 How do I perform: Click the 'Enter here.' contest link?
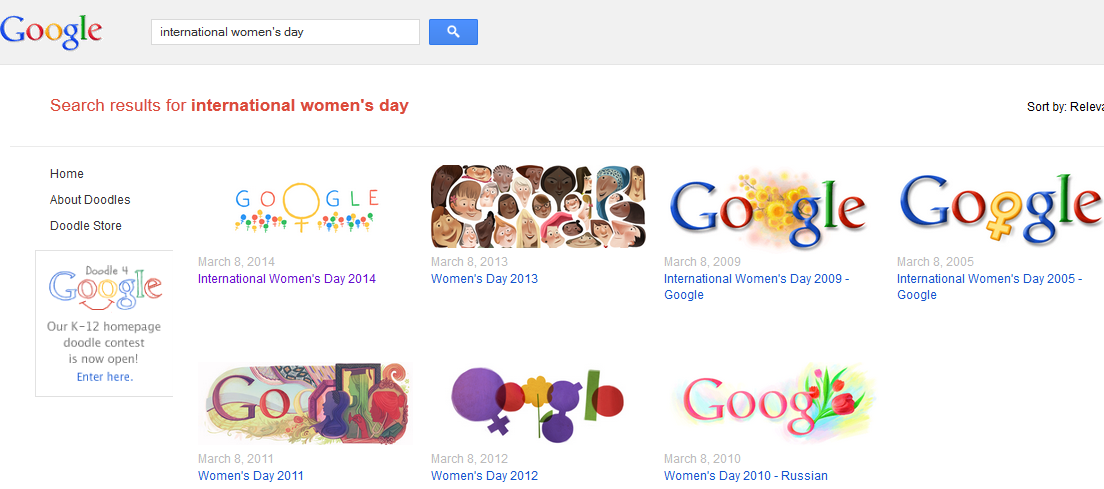point(104,377)
